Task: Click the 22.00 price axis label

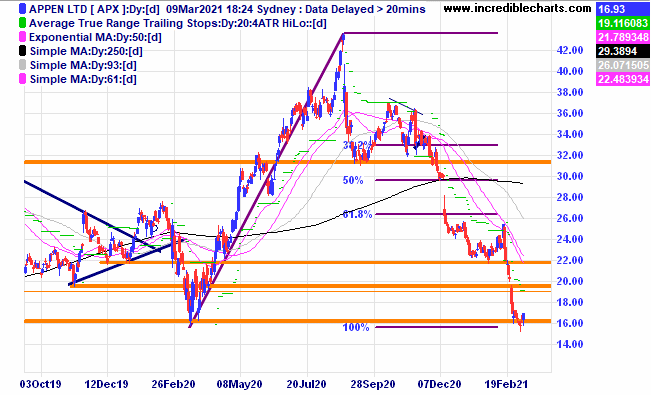Action: point(570,260)
